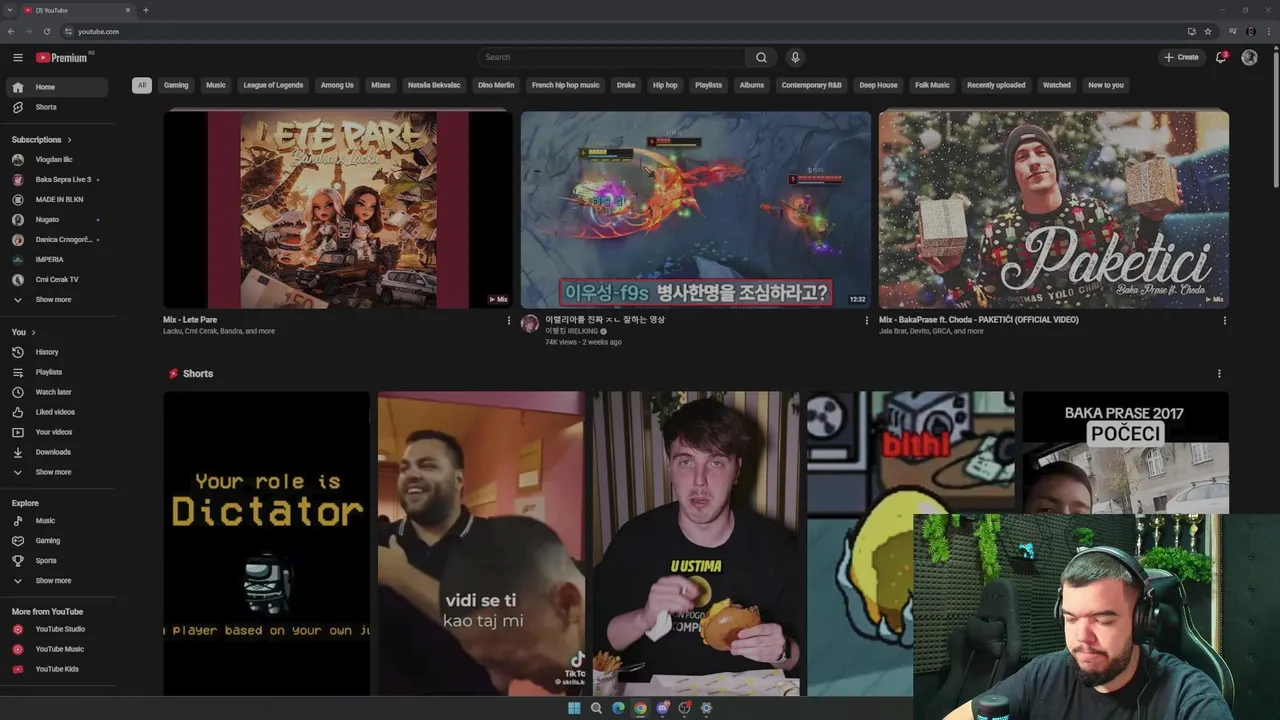Click the Create button
Viewport: 1280px width, 720px height.
[1181, 57]
